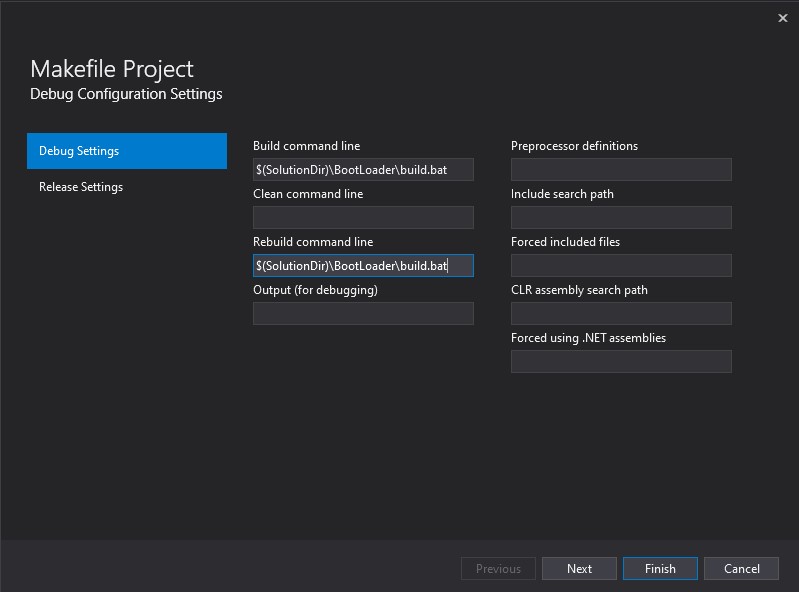Screen dimensions: 799x592
Task: Focus the Include search path field
Action: (621, 218)
